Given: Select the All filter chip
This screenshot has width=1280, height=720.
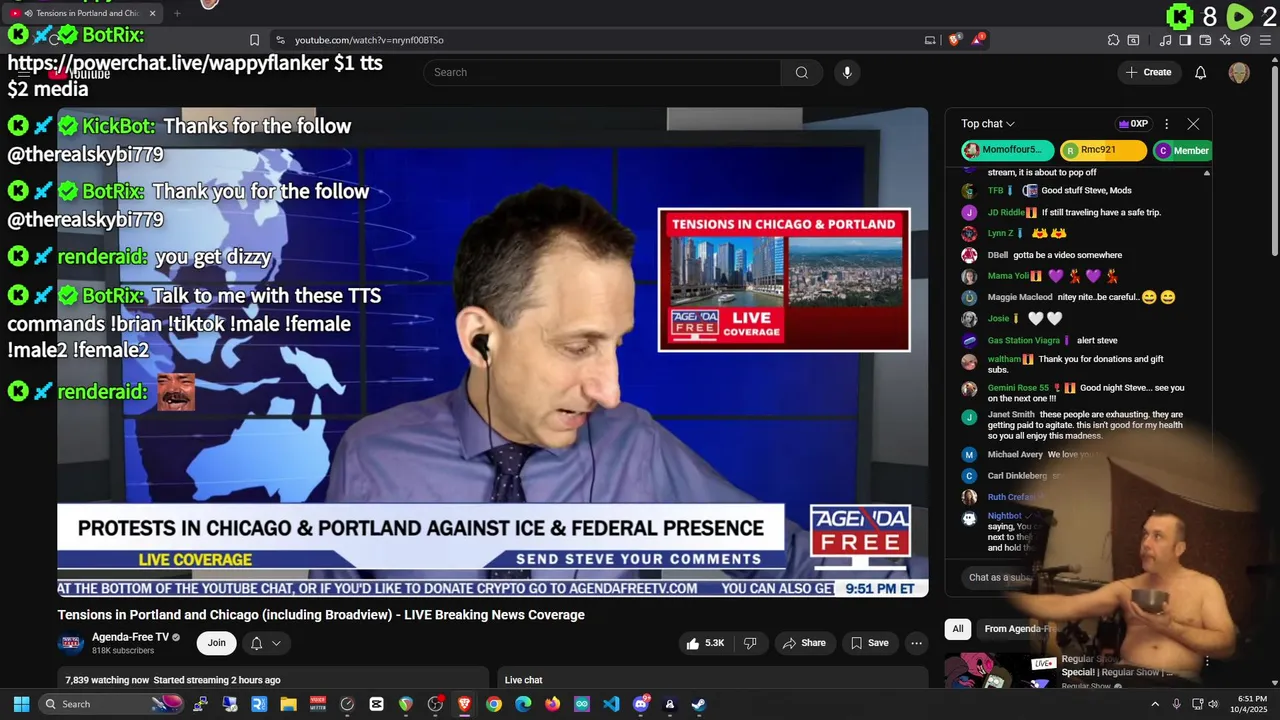Looking at the screenshot, I should (957, 628).
